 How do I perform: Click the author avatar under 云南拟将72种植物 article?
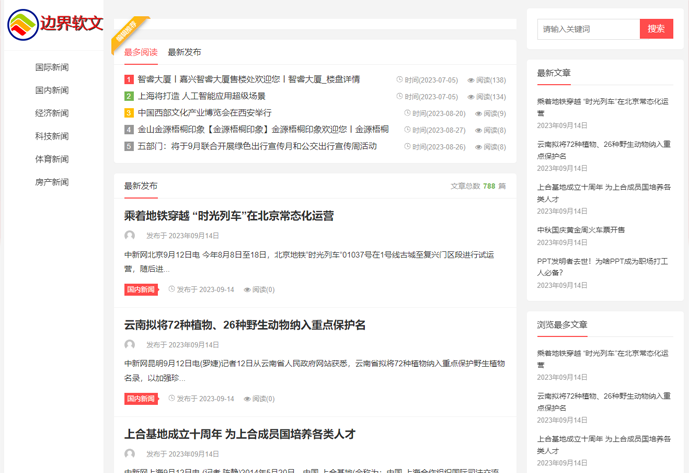coord(130,345)
